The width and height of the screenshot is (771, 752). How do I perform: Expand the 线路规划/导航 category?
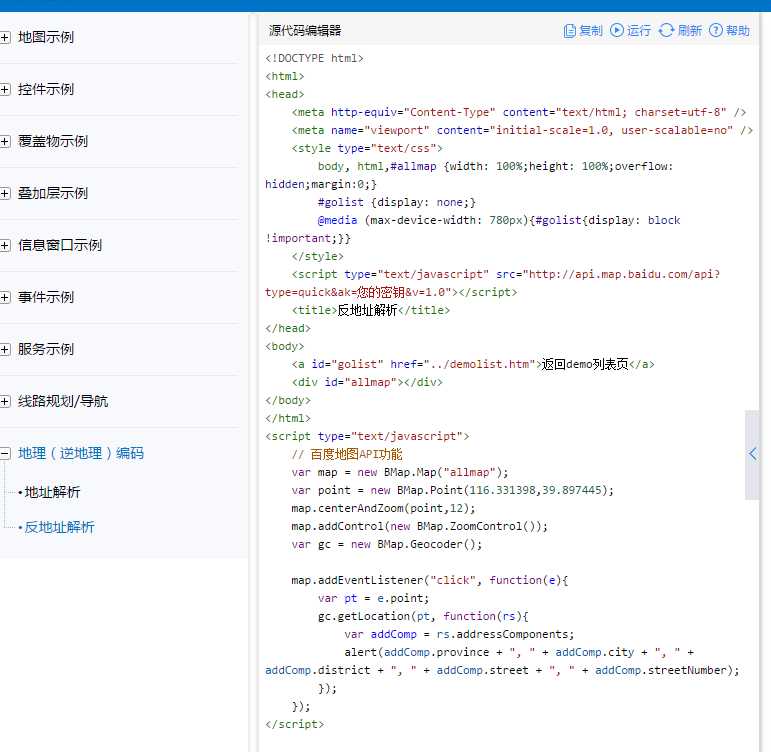coord(5,401)
